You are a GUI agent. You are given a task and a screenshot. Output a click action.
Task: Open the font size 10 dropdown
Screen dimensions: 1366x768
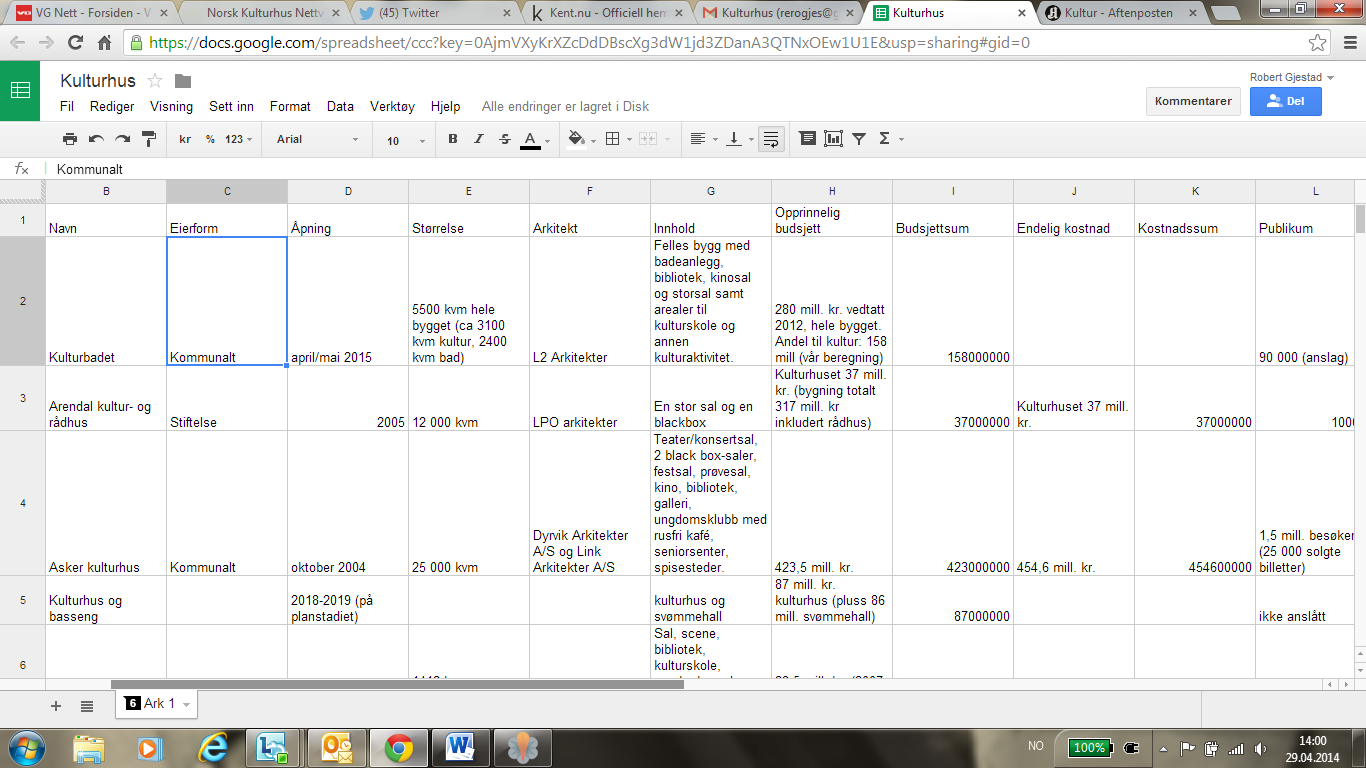(406, 140)
